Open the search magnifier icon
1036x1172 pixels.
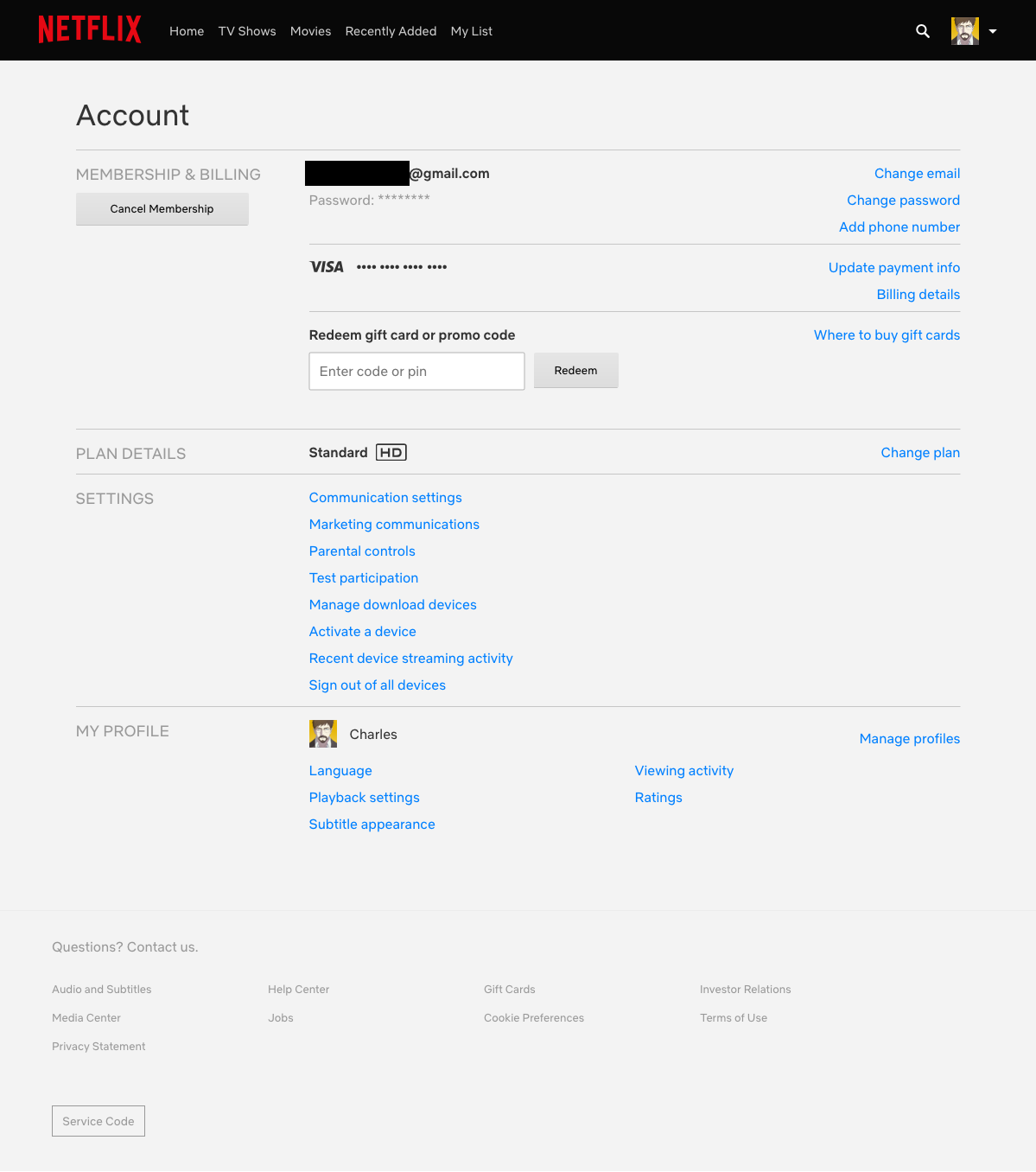tap(923, 31)
